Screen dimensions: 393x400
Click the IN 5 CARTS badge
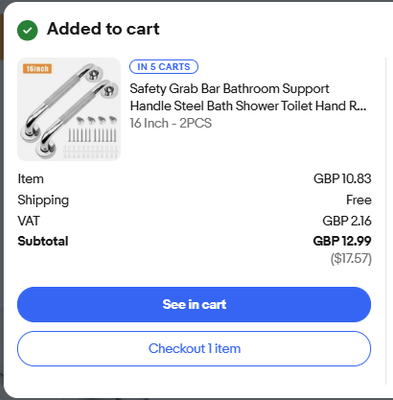[164, 67]
